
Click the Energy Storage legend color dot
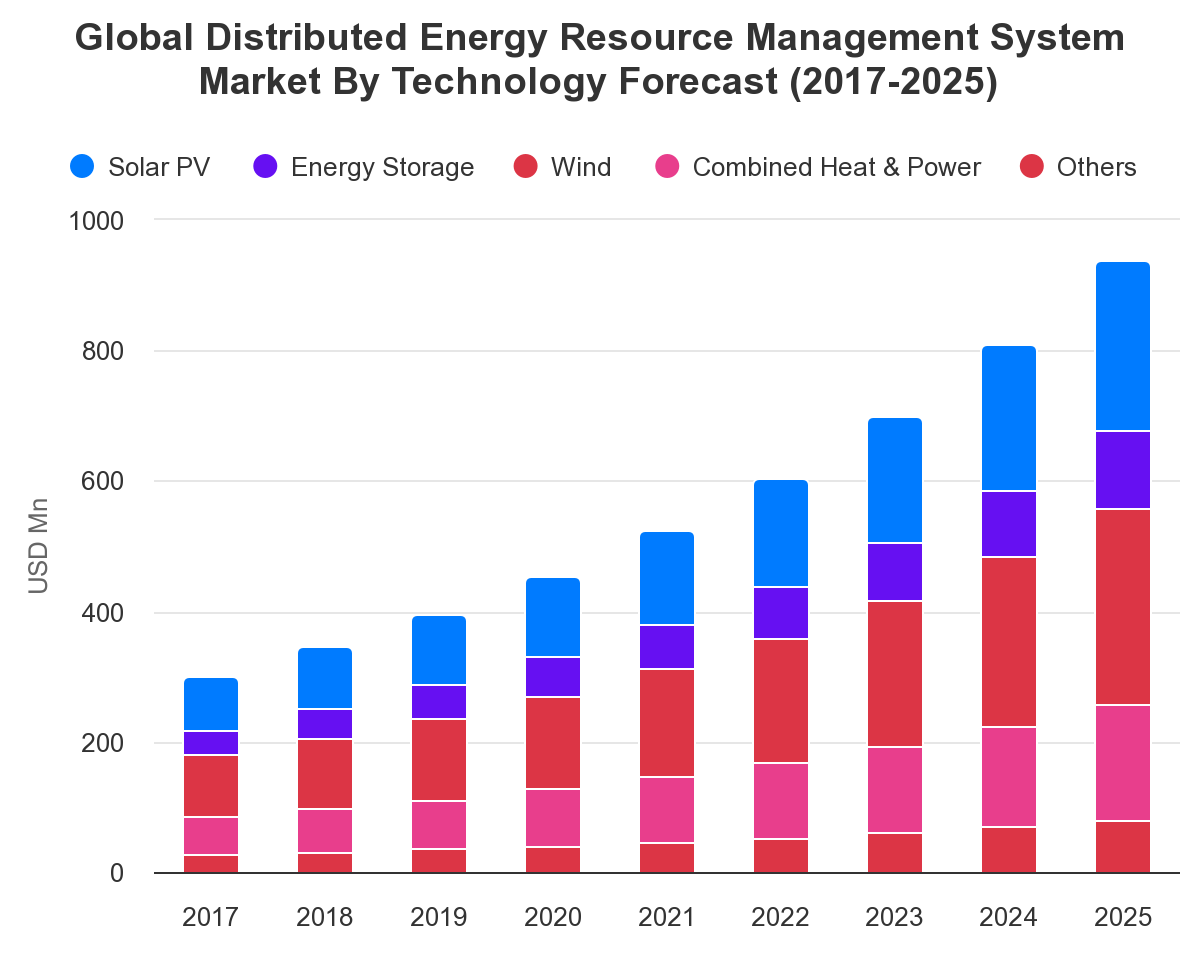tap(265, 167)
